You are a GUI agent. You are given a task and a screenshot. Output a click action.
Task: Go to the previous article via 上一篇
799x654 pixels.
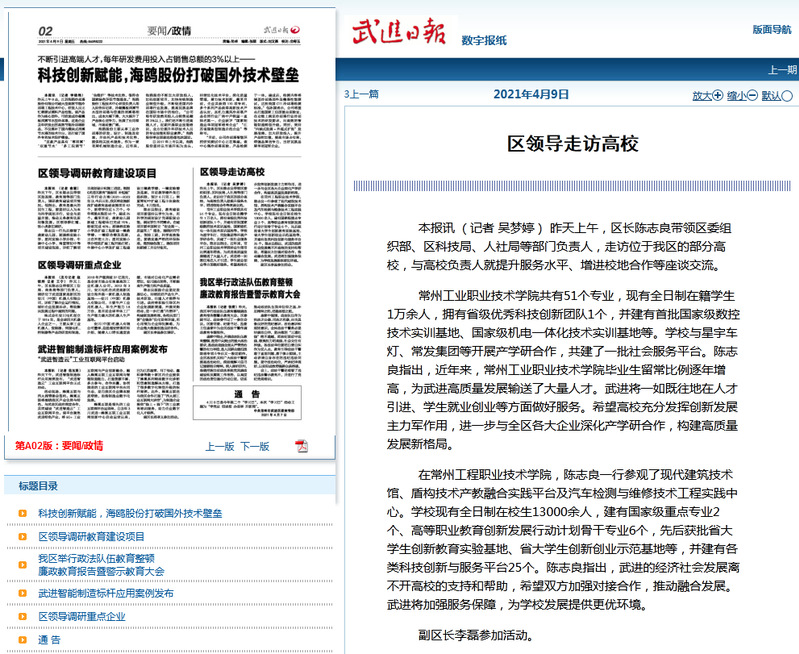362,94
